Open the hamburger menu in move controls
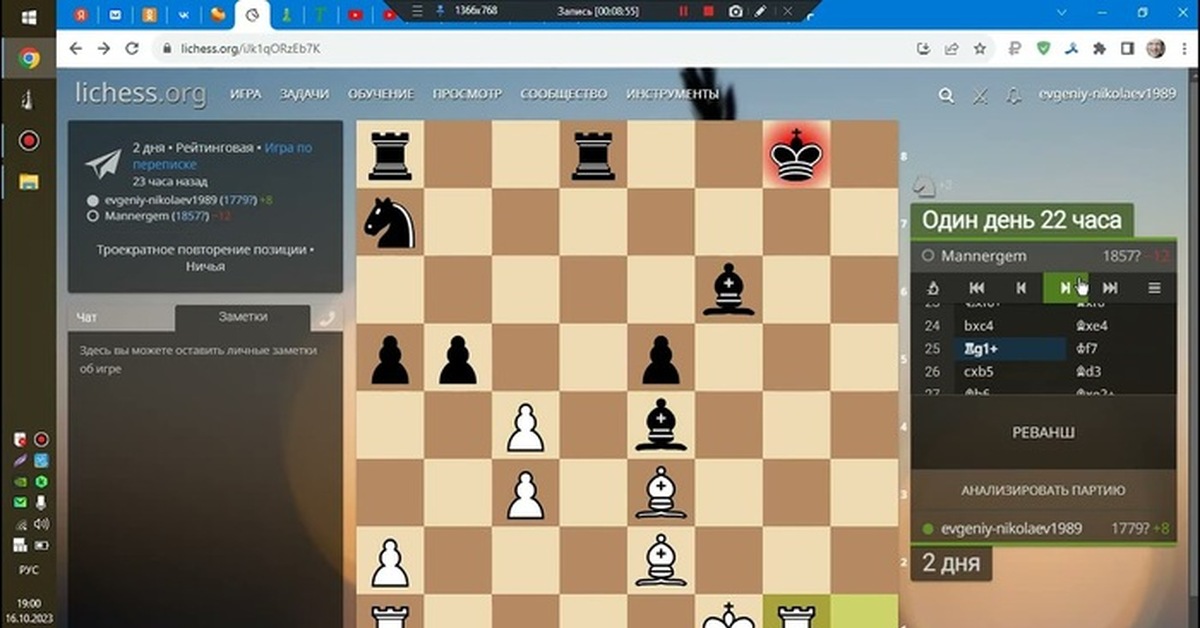Screen dimensions: 1200x628 [1154, 288]
